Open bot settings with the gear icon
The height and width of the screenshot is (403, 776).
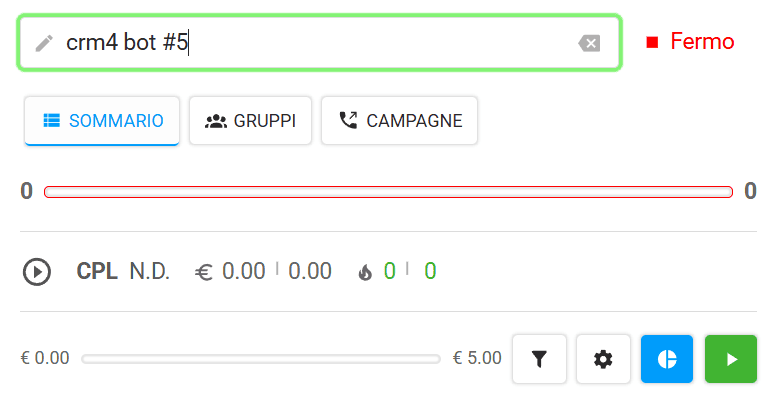tap(603, 359)
